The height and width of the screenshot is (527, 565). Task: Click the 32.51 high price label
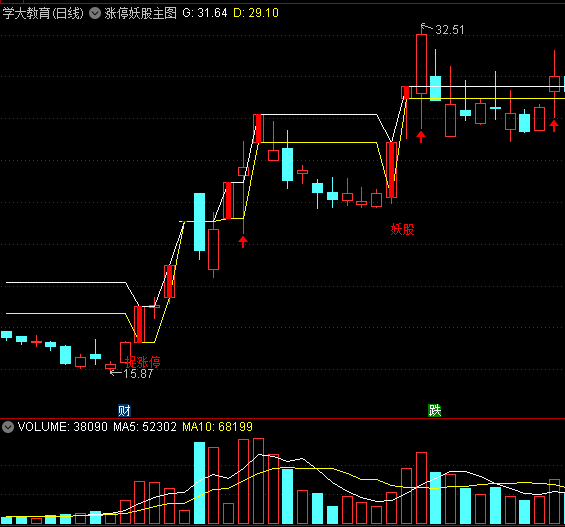tap(450, 30)
